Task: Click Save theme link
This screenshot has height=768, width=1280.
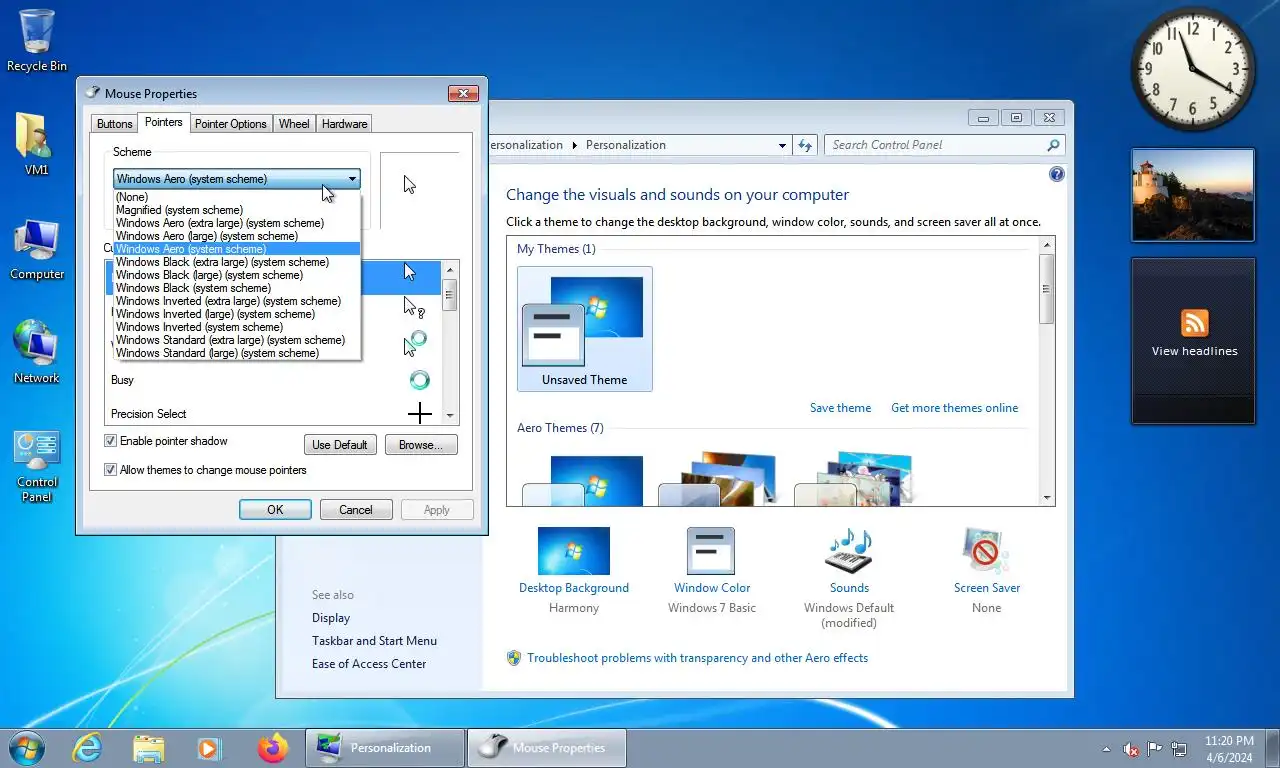Action: click(840, 408)
